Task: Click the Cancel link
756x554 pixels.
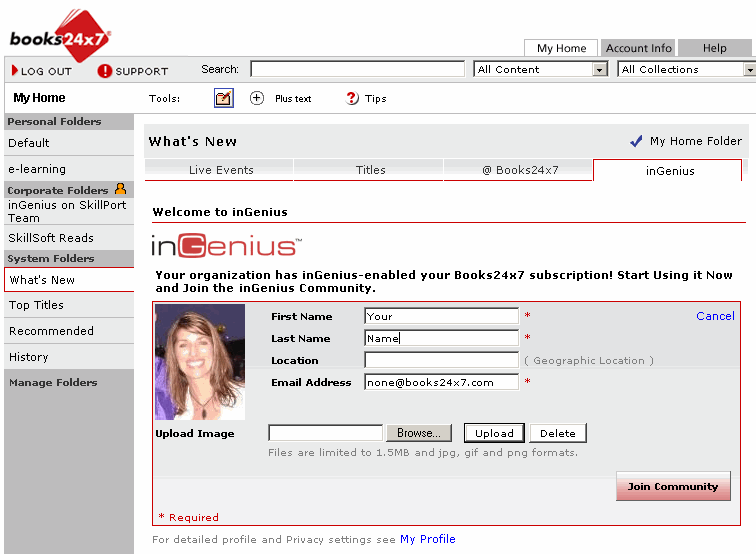Action: coord(716,316)
